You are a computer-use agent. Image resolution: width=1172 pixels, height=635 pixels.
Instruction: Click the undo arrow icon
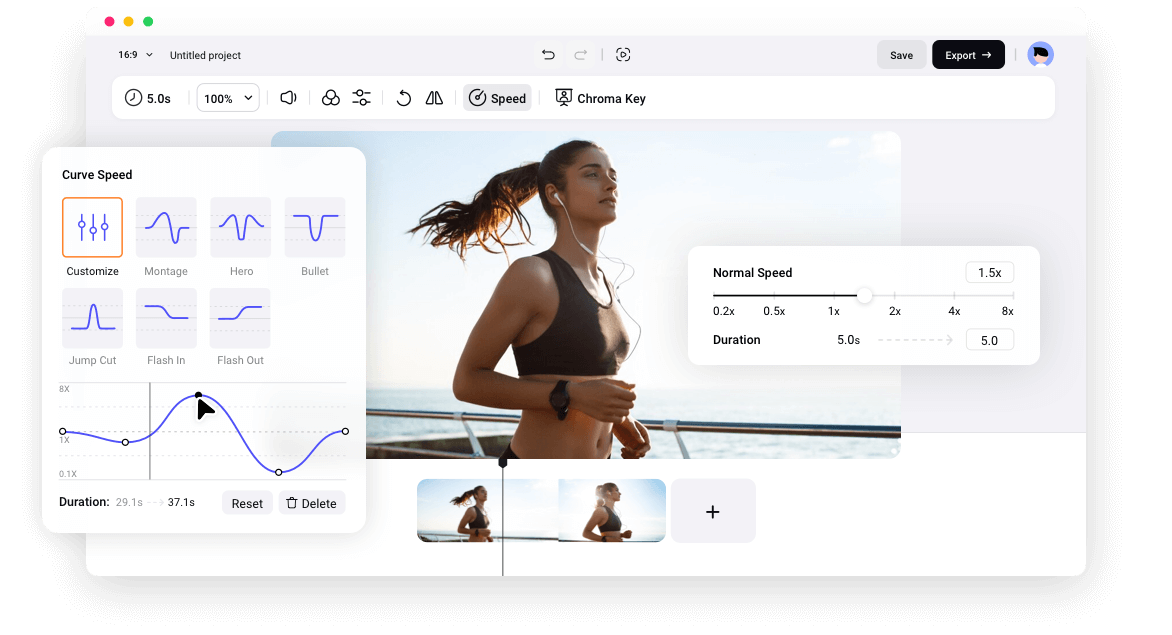[548, 55]
